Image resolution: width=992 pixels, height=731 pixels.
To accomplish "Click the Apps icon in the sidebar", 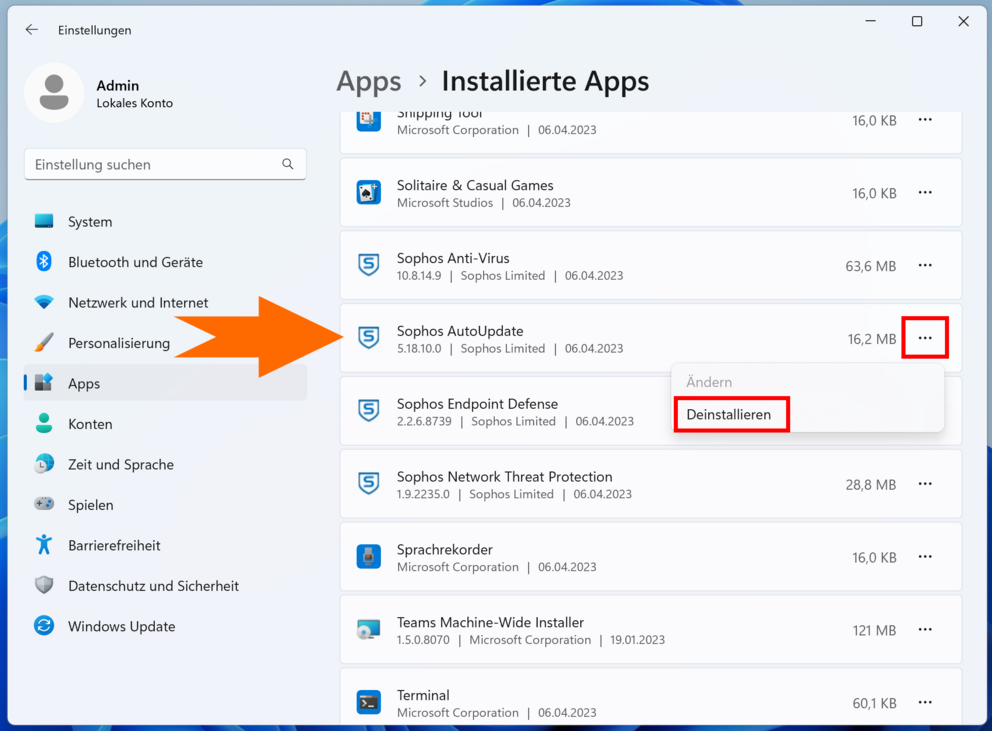I will click(x=44, y=383).
